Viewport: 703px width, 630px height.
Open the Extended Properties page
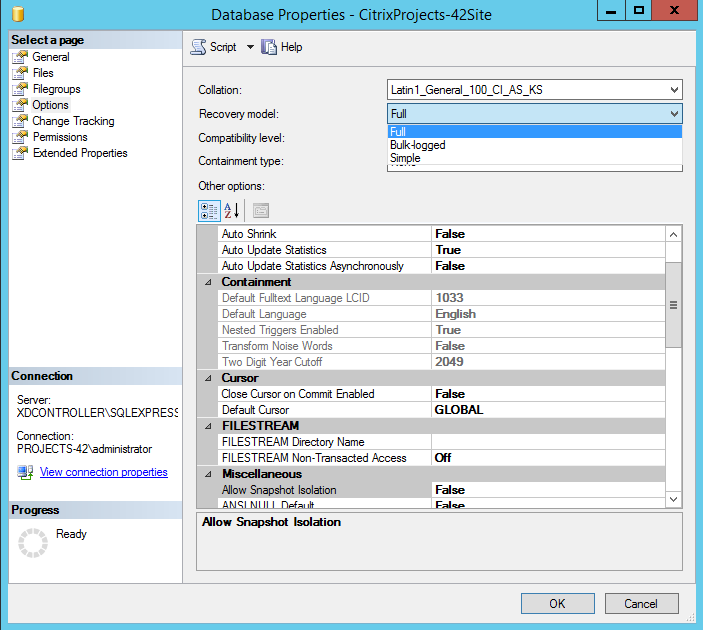click(80, 153)
